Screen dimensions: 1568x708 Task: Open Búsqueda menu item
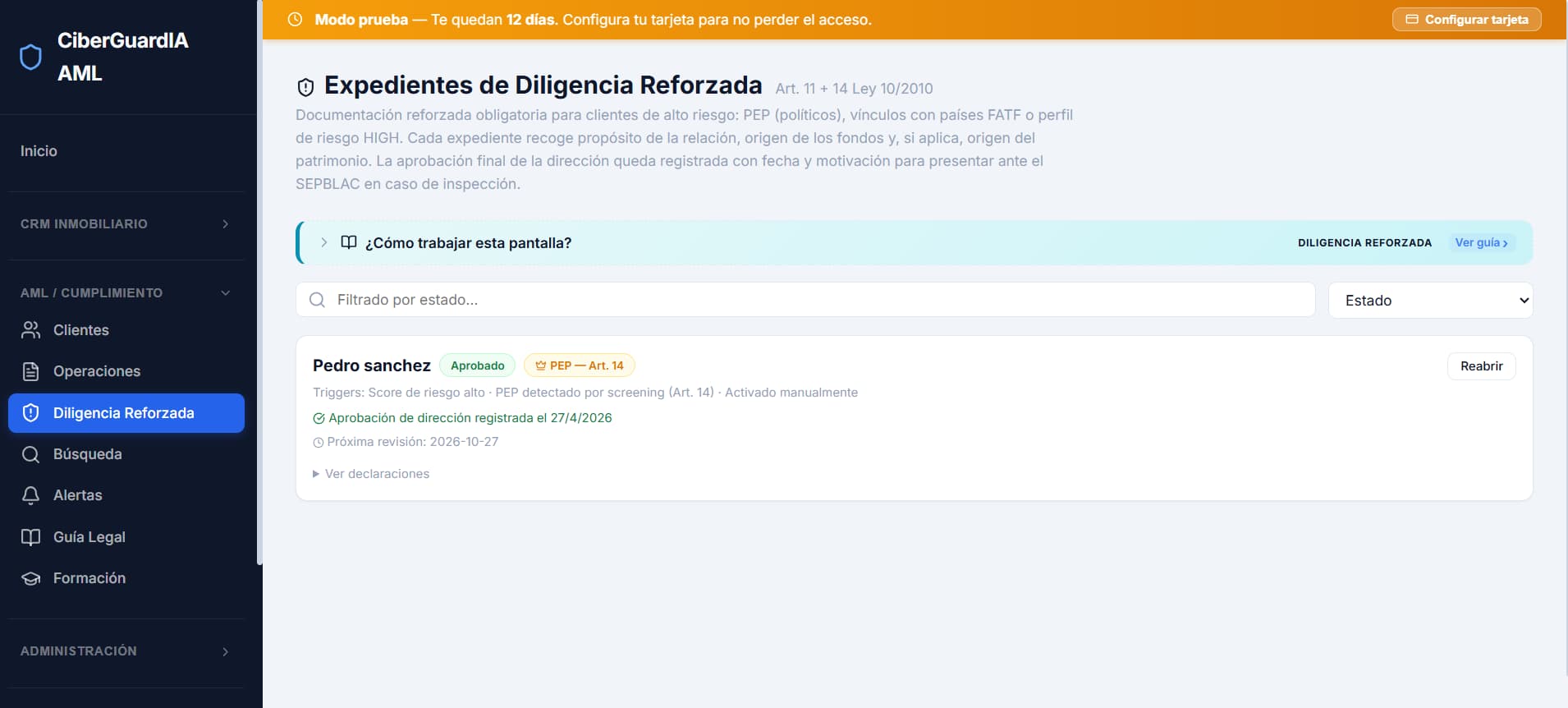click(126, 454)
